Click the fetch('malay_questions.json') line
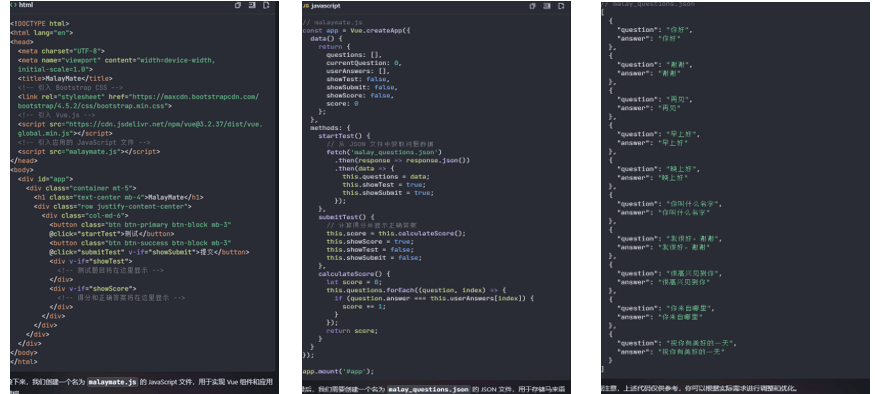Screen dimensions: 875x394 [384, 152]
